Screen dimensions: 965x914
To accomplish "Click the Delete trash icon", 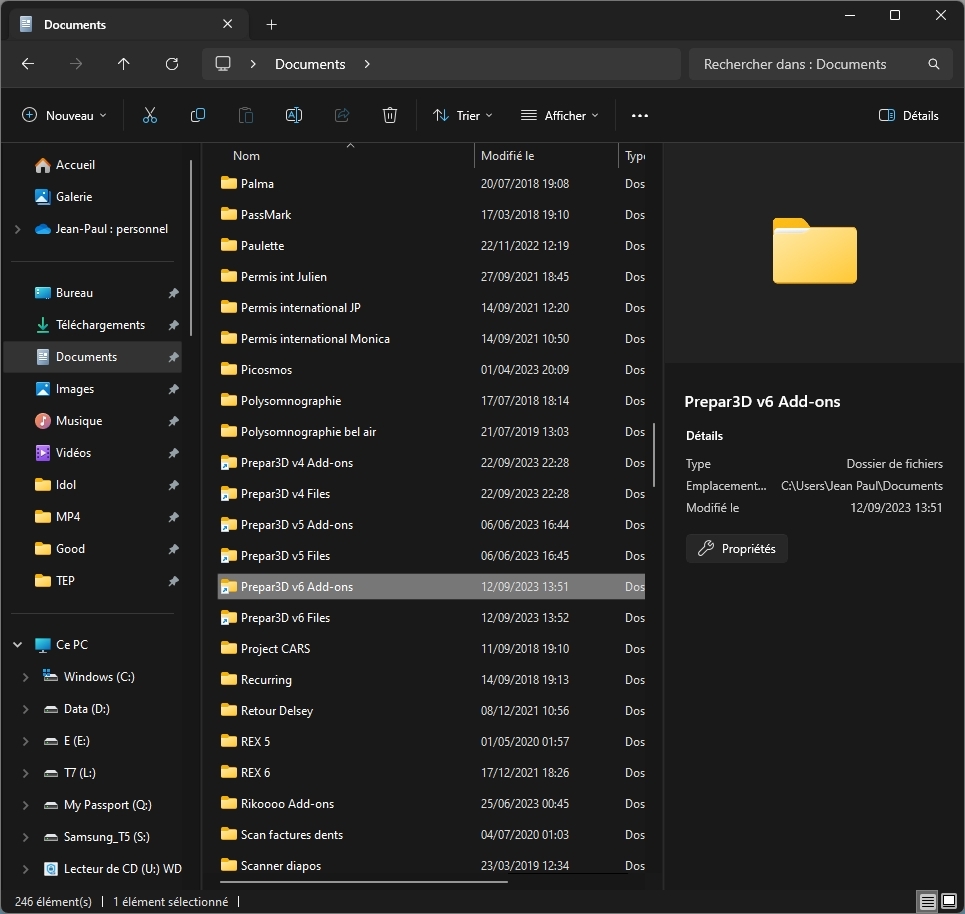I will (x=390, y=116).
